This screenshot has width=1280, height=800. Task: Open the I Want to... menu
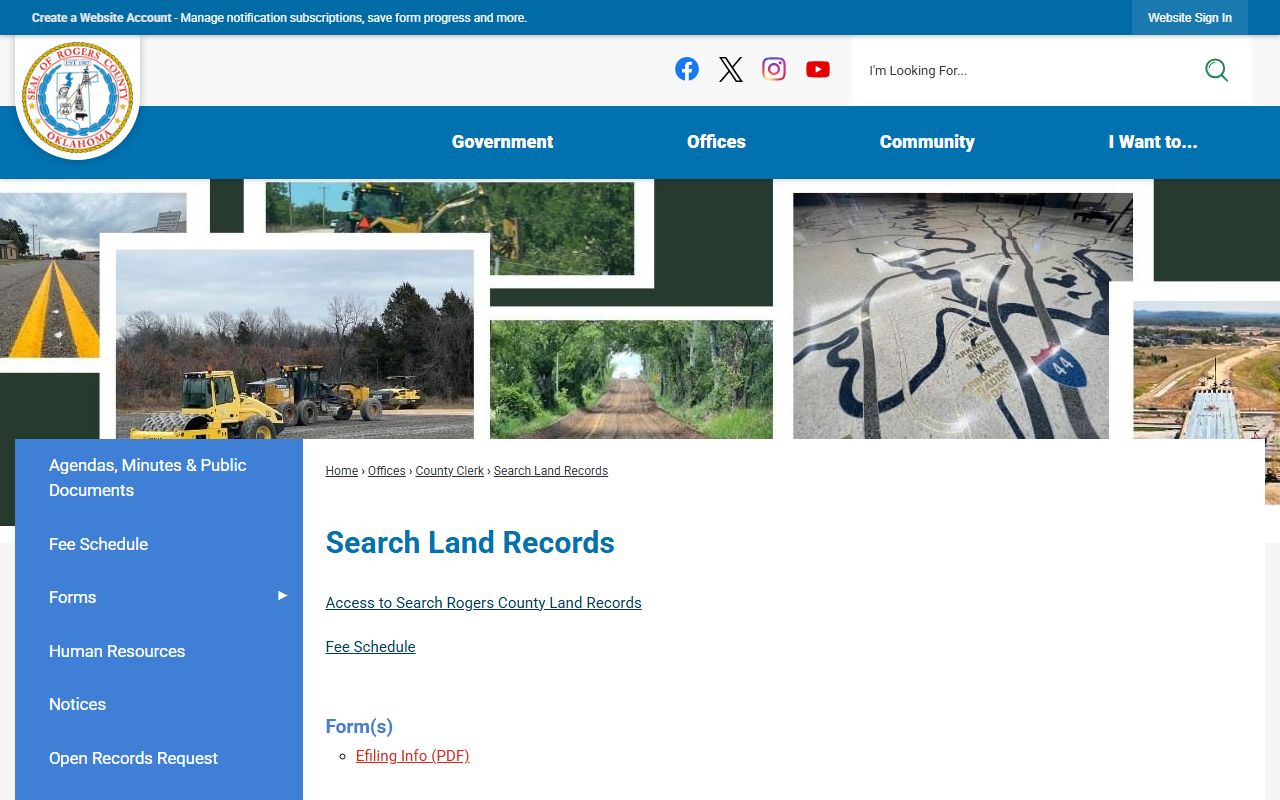1153,142
